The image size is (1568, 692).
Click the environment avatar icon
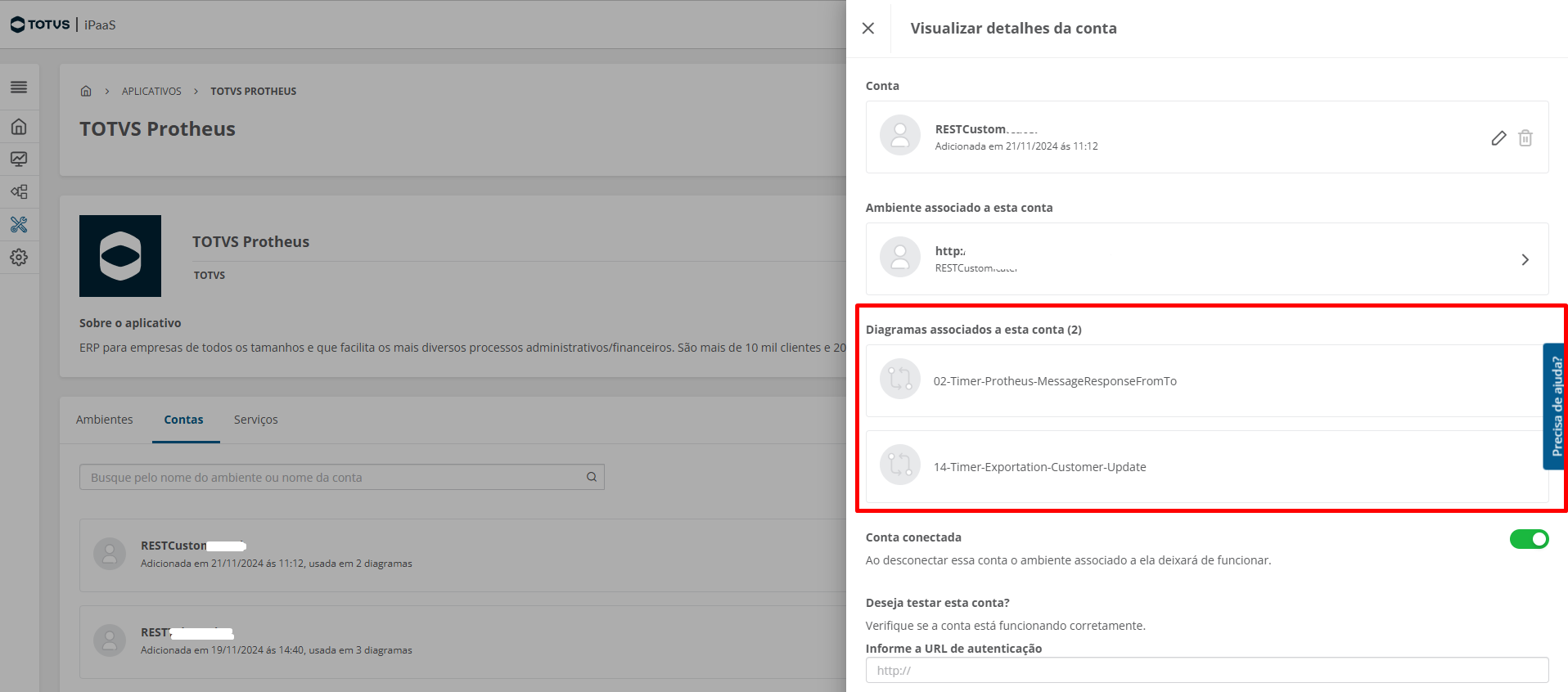(x=900, y=257)
